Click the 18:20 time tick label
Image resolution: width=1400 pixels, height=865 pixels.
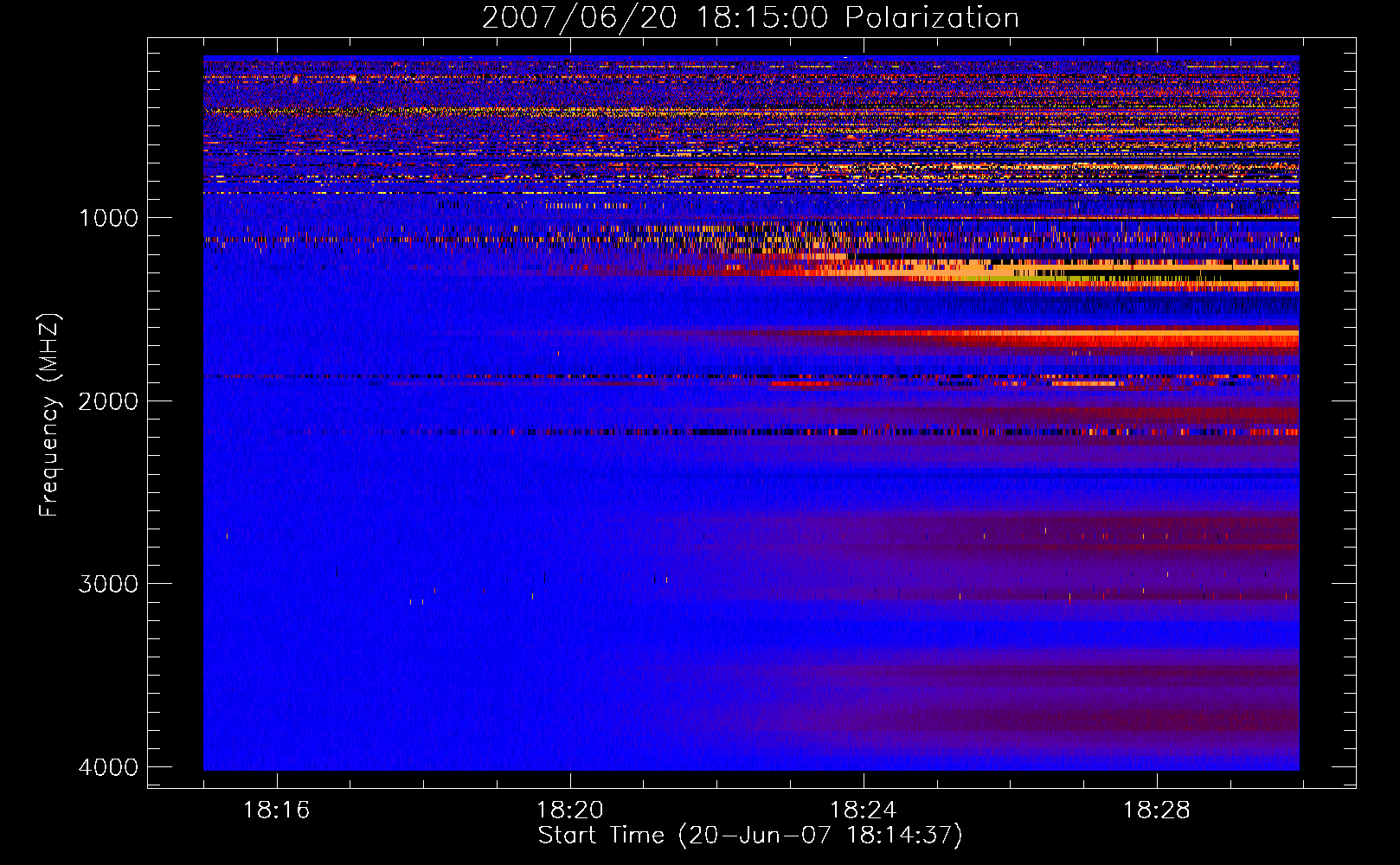[x=570, y=810]
